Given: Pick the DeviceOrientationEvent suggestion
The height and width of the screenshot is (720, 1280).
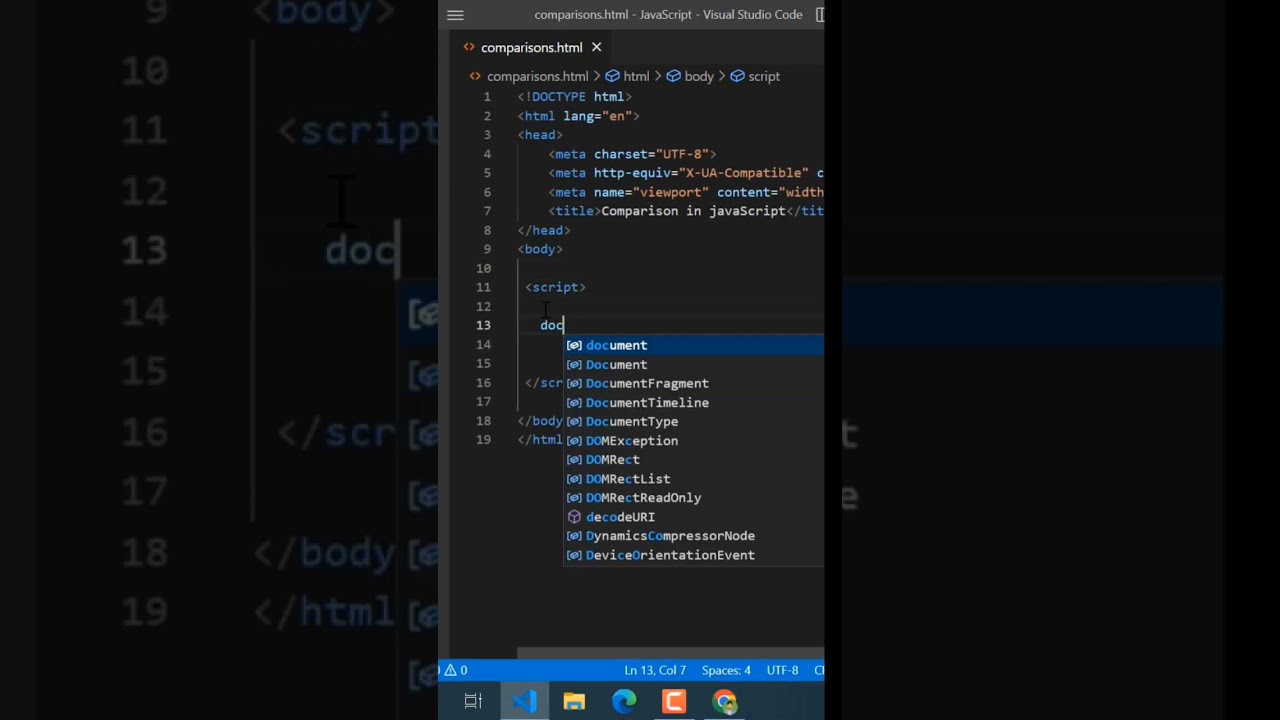Looking at the screenshot, I should (x=693, y=555).
